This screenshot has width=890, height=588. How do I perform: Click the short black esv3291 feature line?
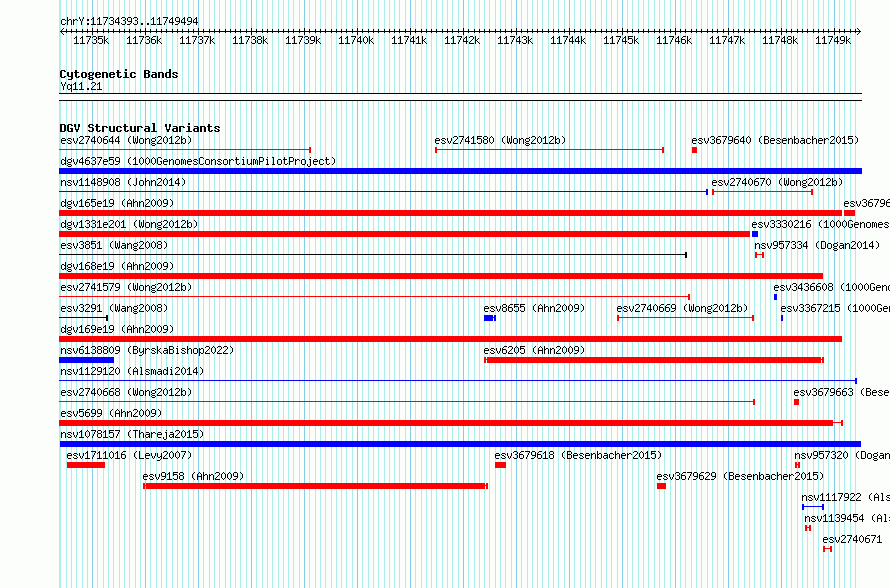point(83,318)
